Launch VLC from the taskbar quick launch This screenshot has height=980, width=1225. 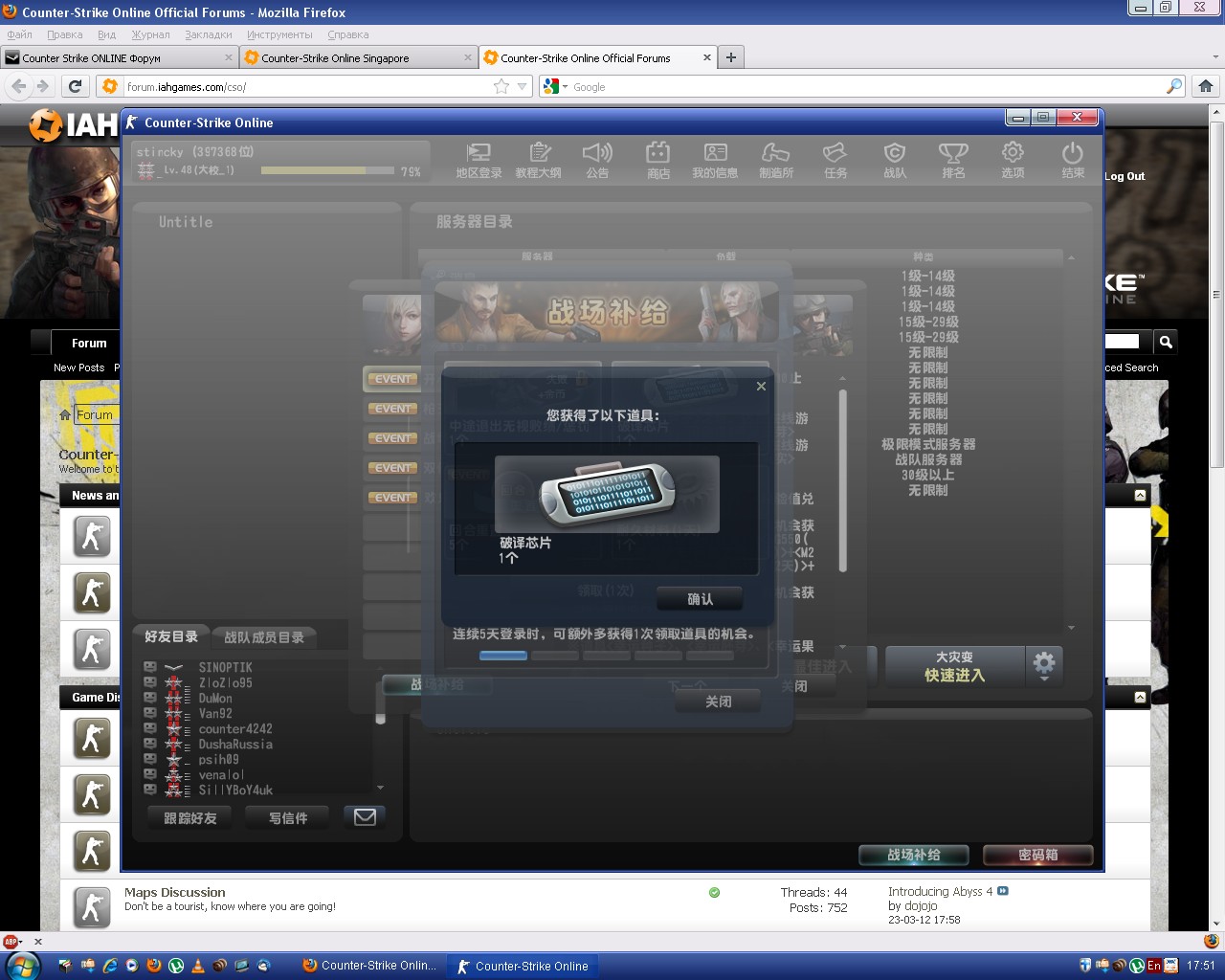[198, 966]
